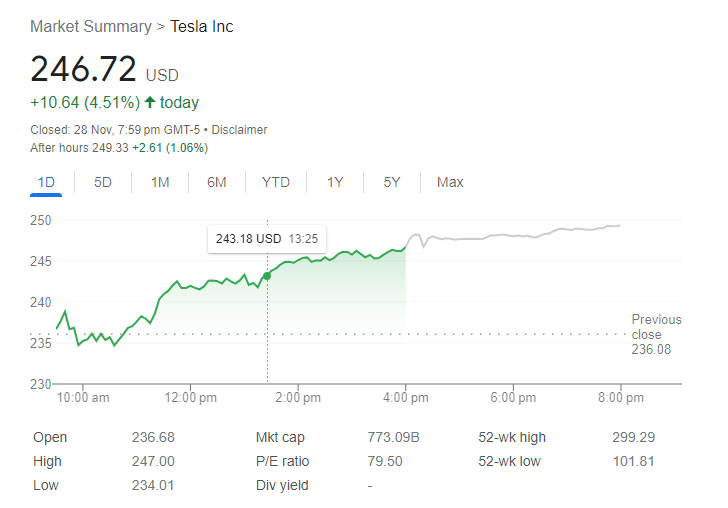
Task: Open the Market Summary breadcrumb link
Action: 90,27
